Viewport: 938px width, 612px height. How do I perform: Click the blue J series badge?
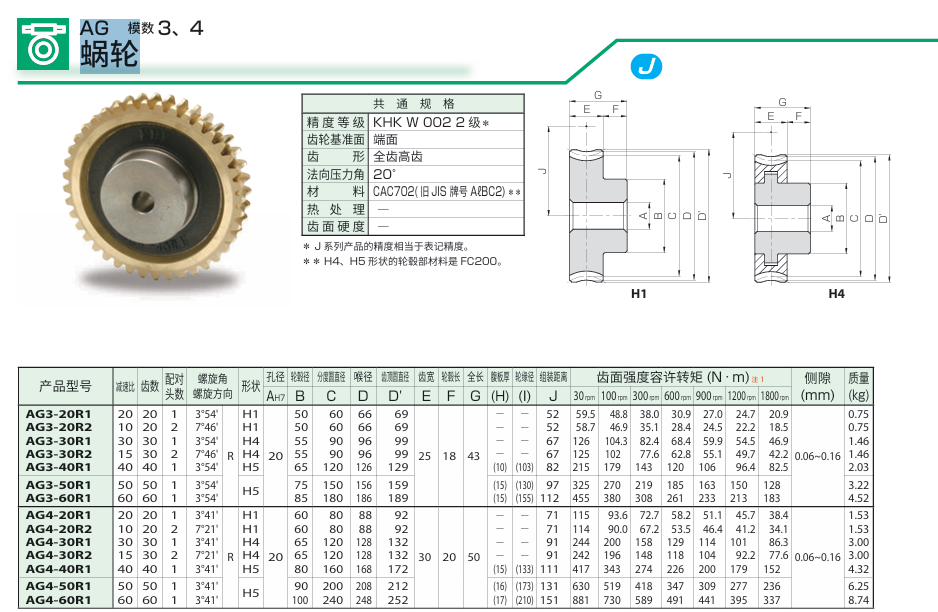(647, 67)
